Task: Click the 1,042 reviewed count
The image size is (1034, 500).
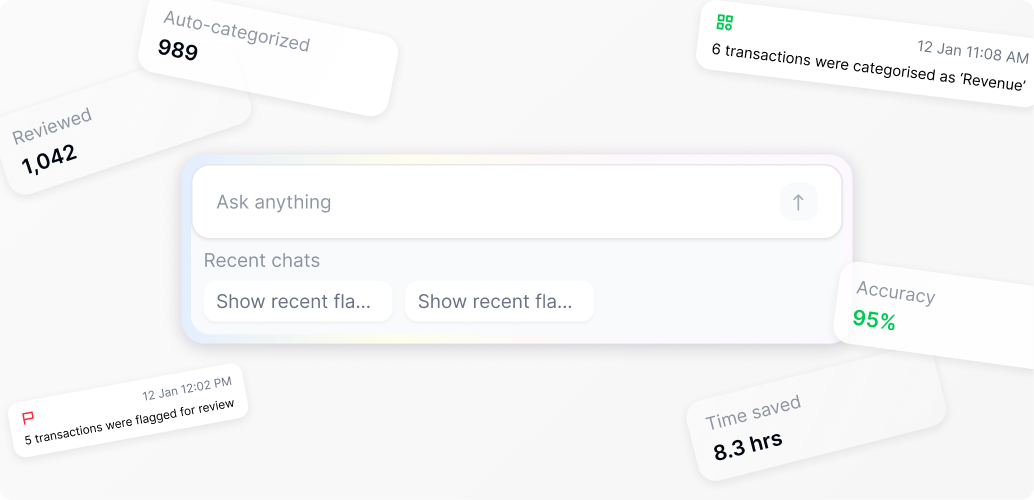Action: tap(49, 158)
